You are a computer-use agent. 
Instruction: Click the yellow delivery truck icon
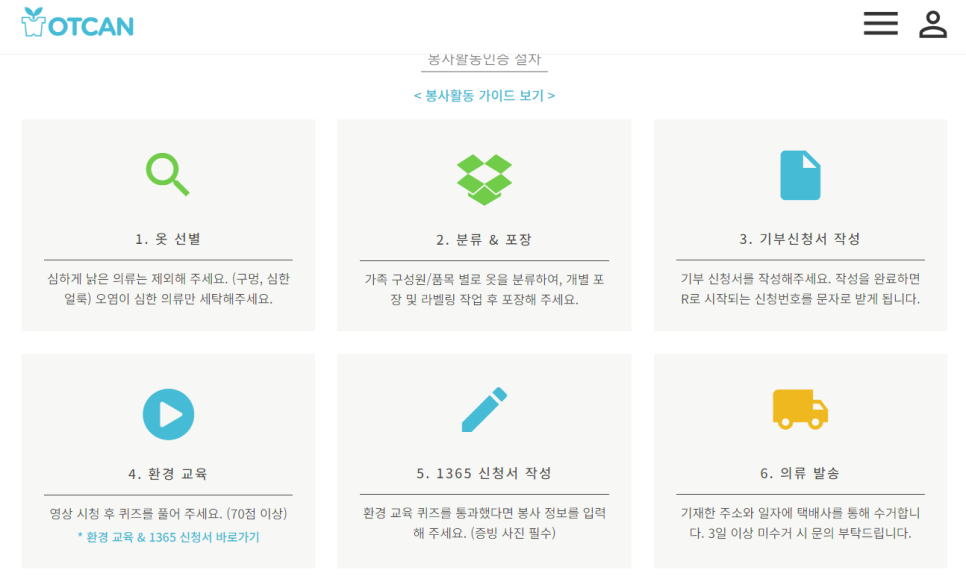tap(800, 410)
